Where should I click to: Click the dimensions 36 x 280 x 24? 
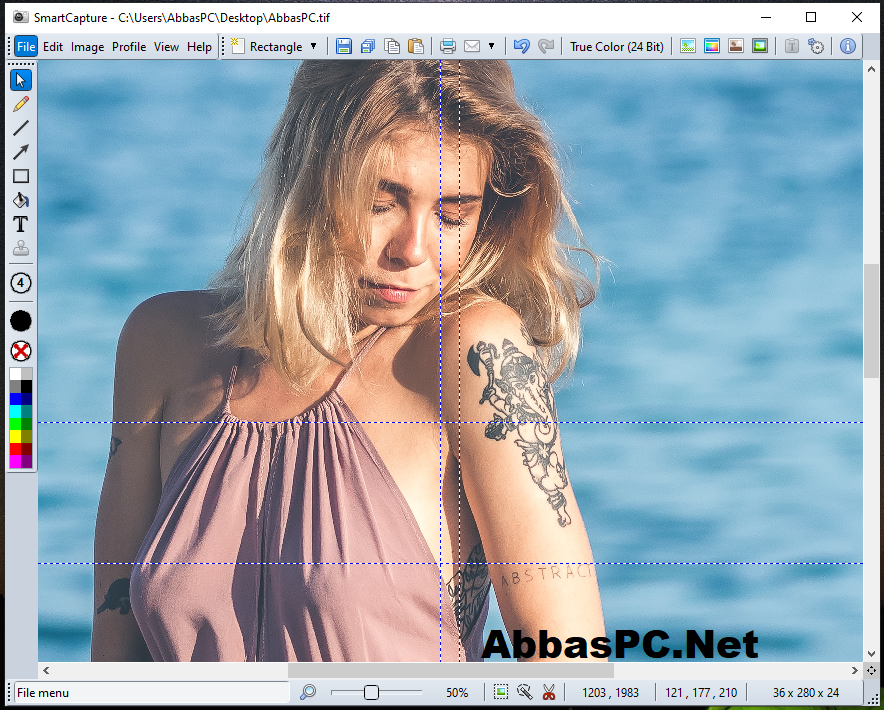(x=806, y=693)
